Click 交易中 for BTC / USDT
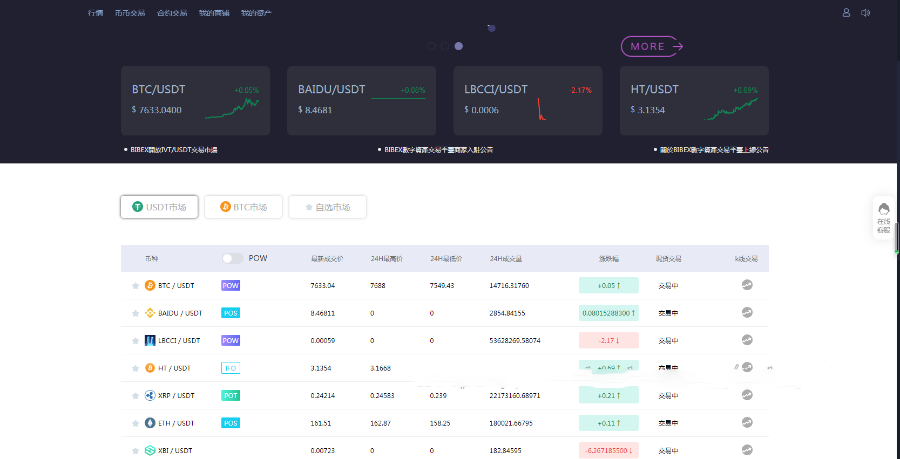The image size is (900, 459). [x=668, y=285]
